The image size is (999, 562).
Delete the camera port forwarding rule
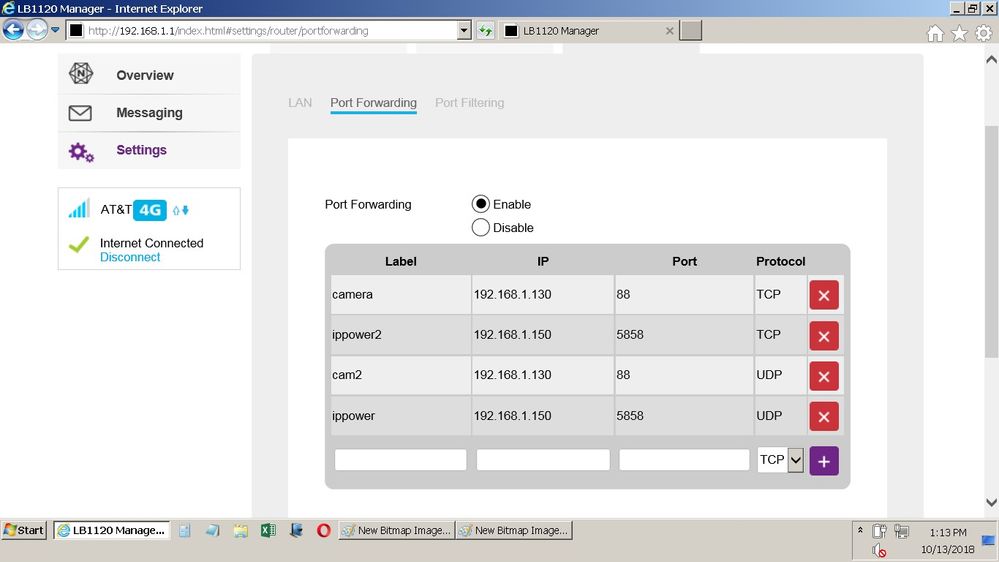coord(823,296)
